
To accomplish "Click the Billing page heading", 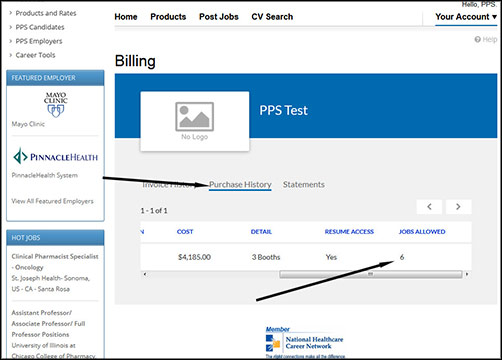I will click(135, 61).
